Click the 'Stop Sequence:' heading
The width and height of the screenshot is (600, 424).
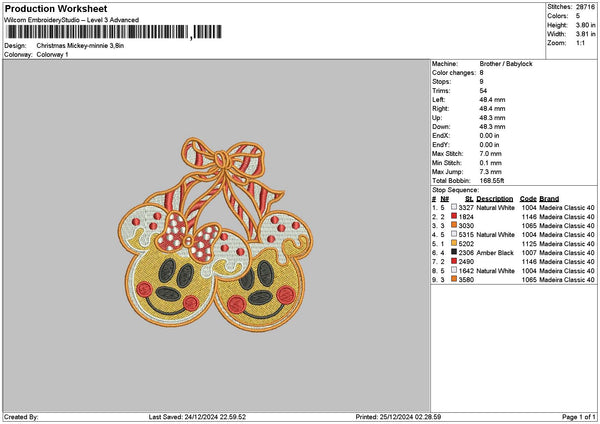pos(455,190)
